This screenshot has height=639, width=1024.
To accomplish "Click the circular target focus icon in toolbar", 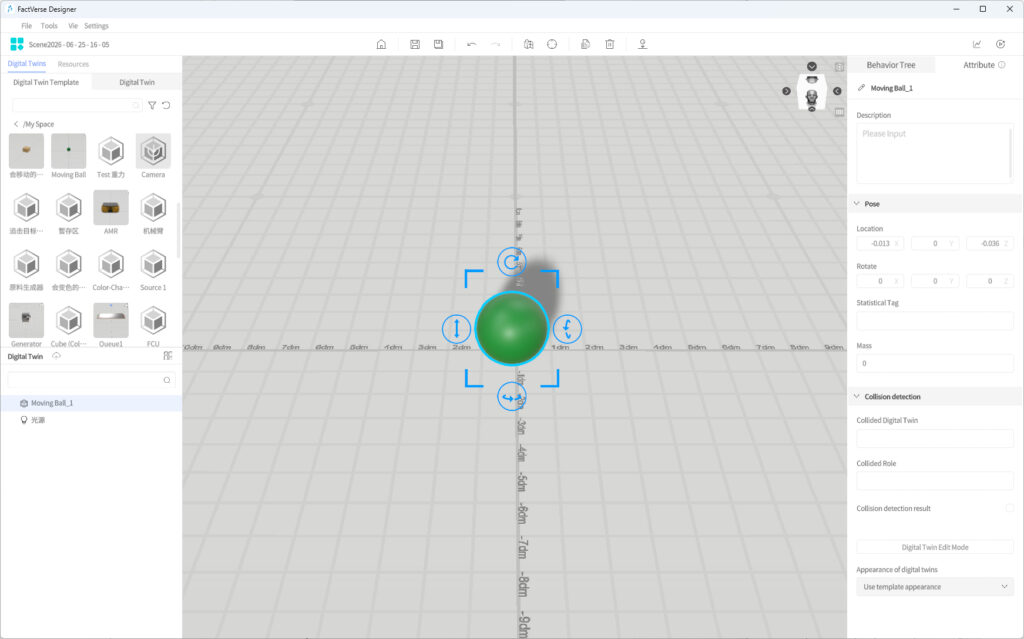I will tap(552, 44).
